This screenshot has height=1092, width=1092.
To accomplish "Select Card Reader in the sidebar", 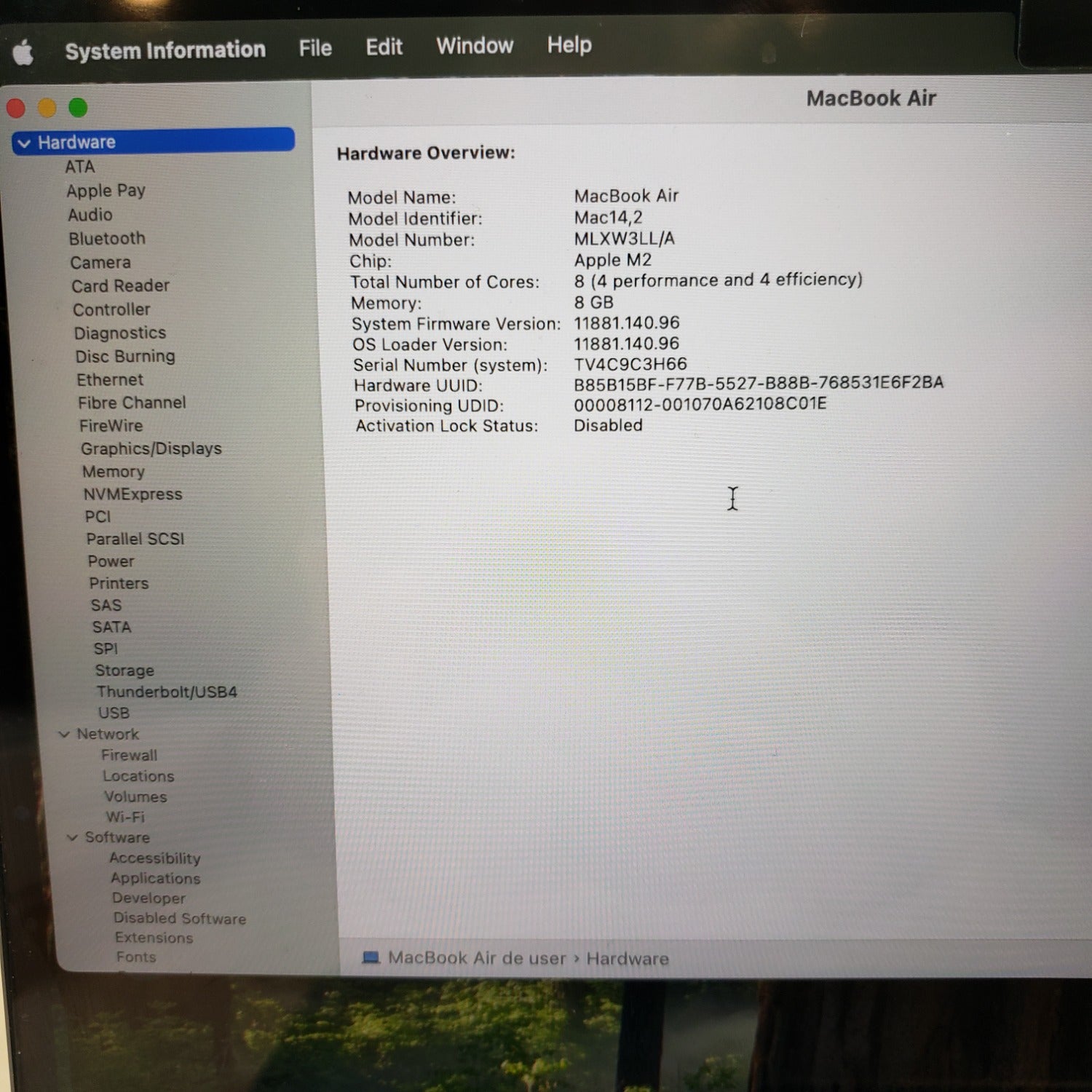I will click(120, 286).
